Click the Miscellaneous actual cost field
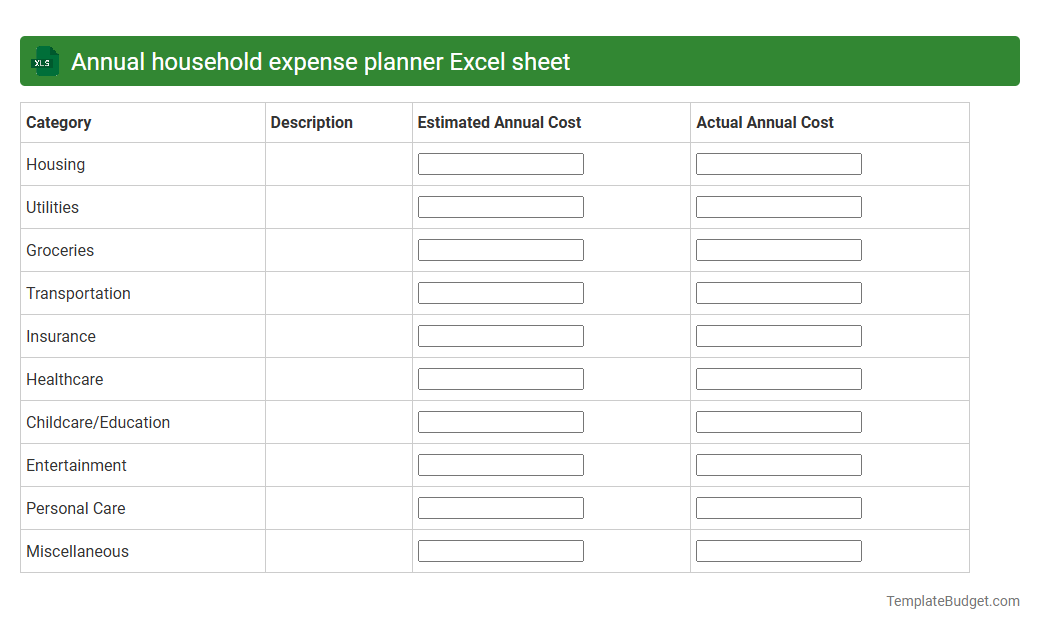The width and height of the screenshot is (1040, 630). (778, 550)
